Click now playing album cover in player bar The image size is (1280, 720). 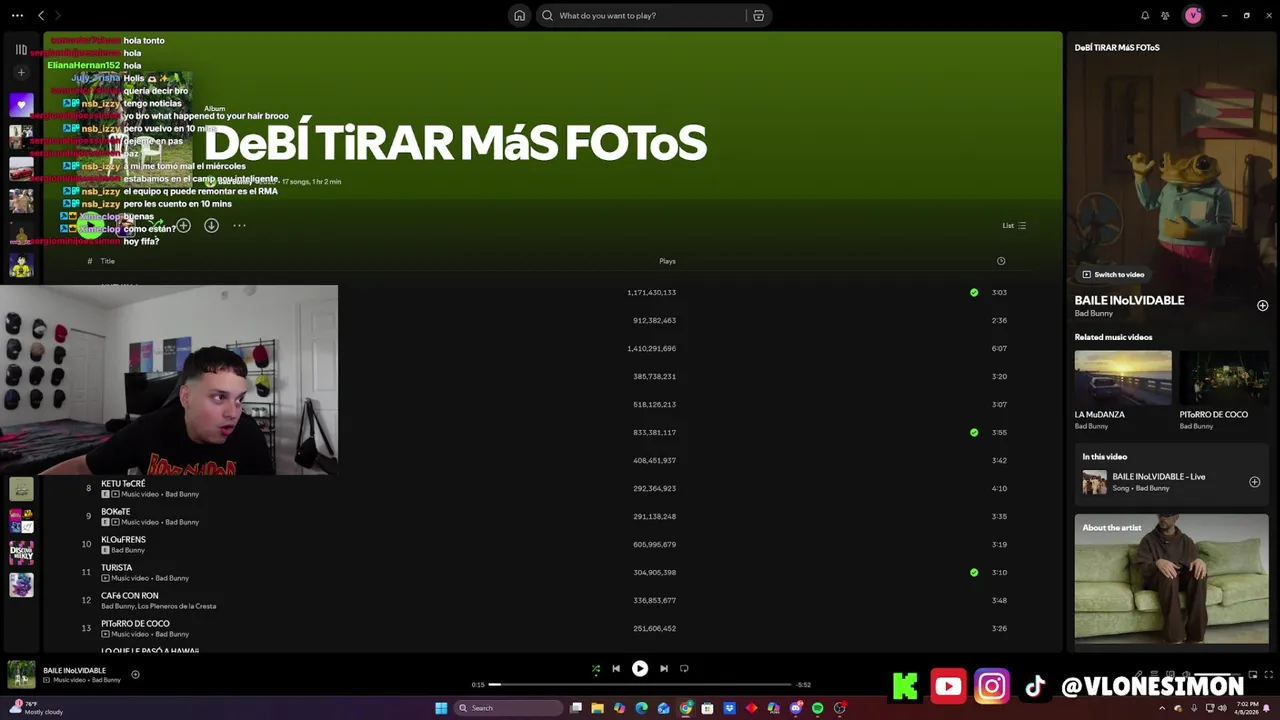tap(21, 674)
